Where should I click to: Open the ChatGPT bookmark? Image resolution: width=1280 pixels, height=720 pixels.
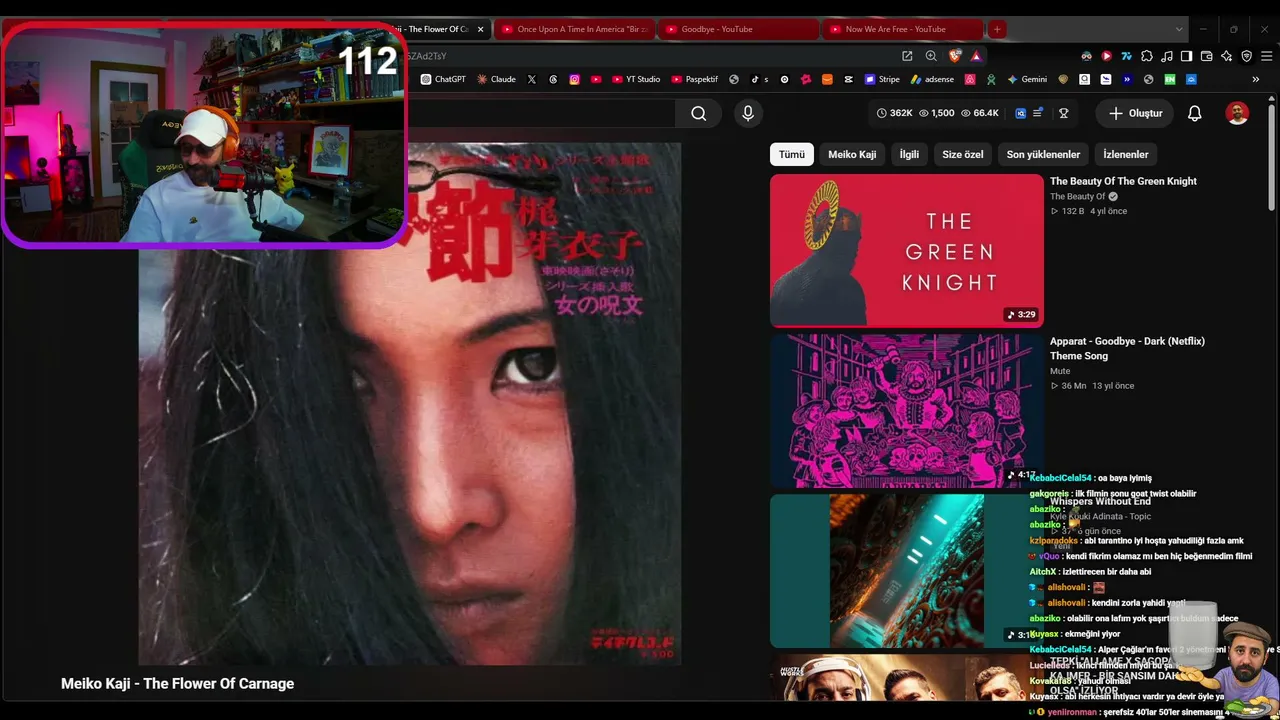click(443, 79)
